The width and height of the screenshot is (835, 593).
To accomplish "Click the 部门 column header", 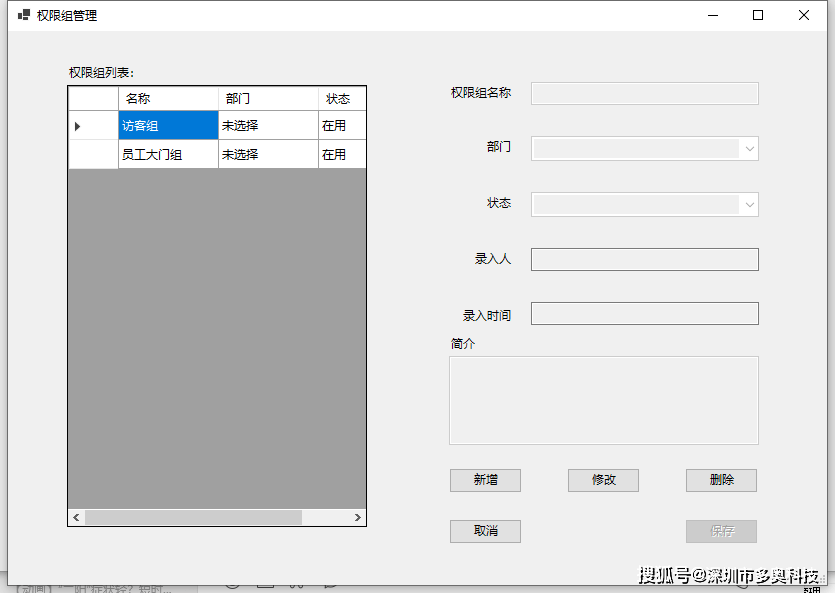I will tap(265, 98).
